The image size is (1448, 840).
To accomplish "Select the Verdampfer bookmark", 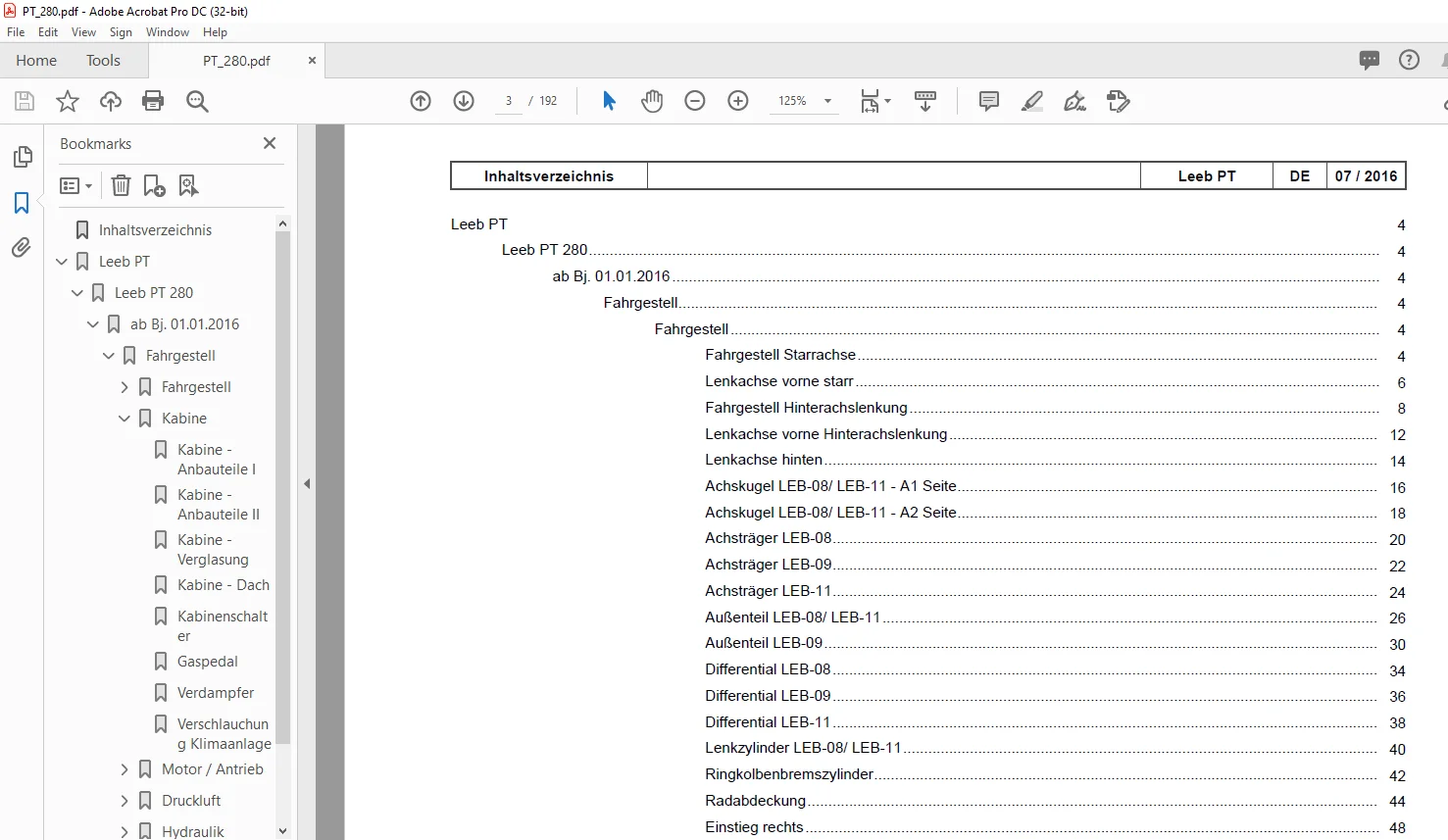I will click(216, 693).
